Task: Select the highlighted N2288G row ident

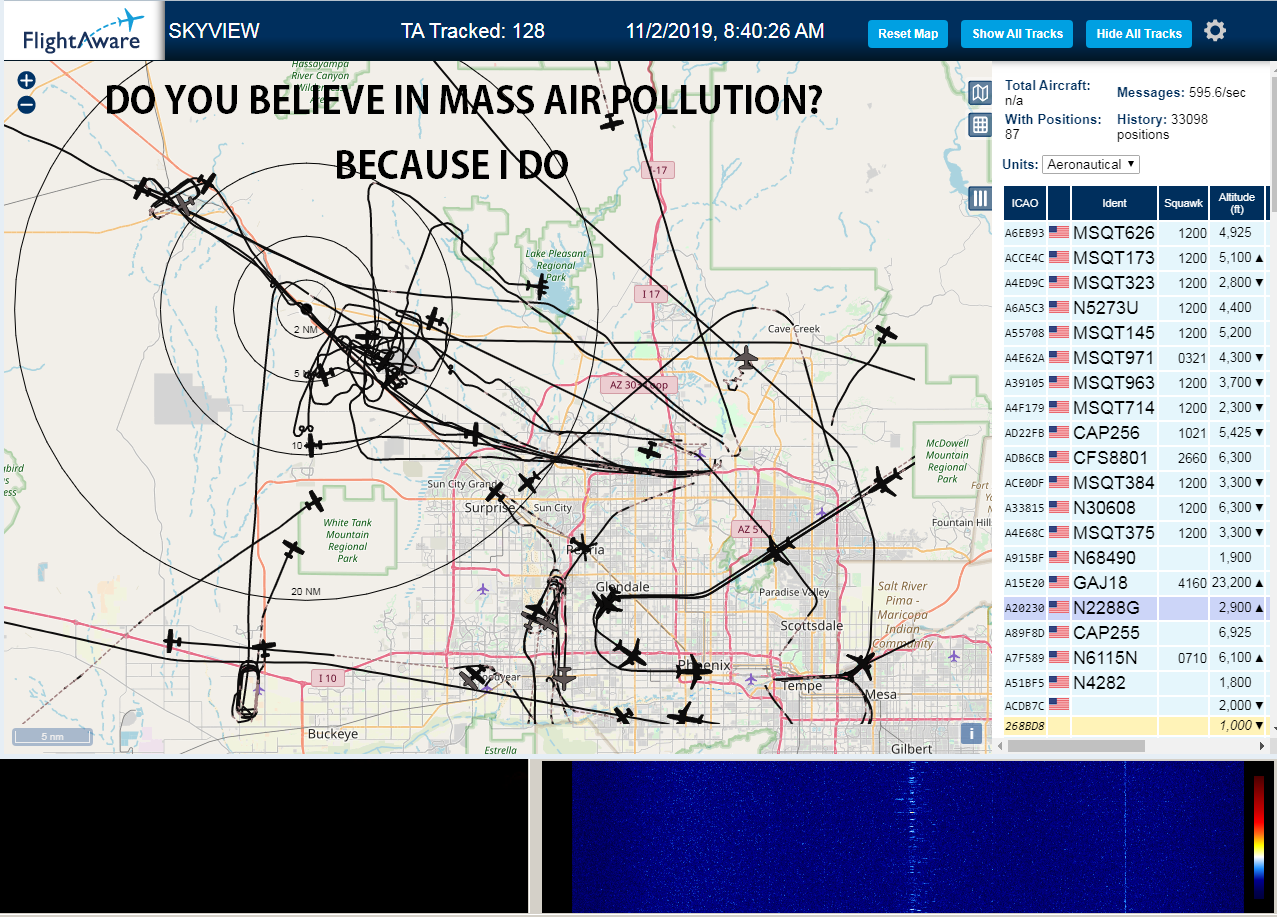Action: coord(1106,608)
